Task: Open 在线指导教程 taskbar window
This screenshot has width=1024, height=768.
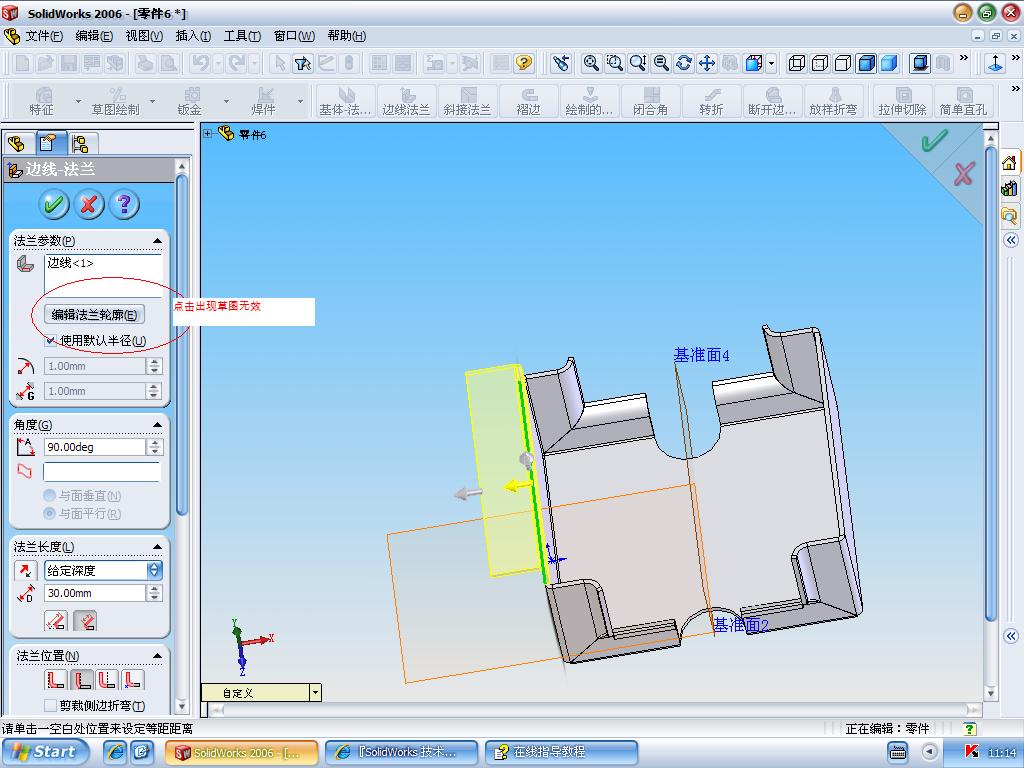Action: pos(562,752)
